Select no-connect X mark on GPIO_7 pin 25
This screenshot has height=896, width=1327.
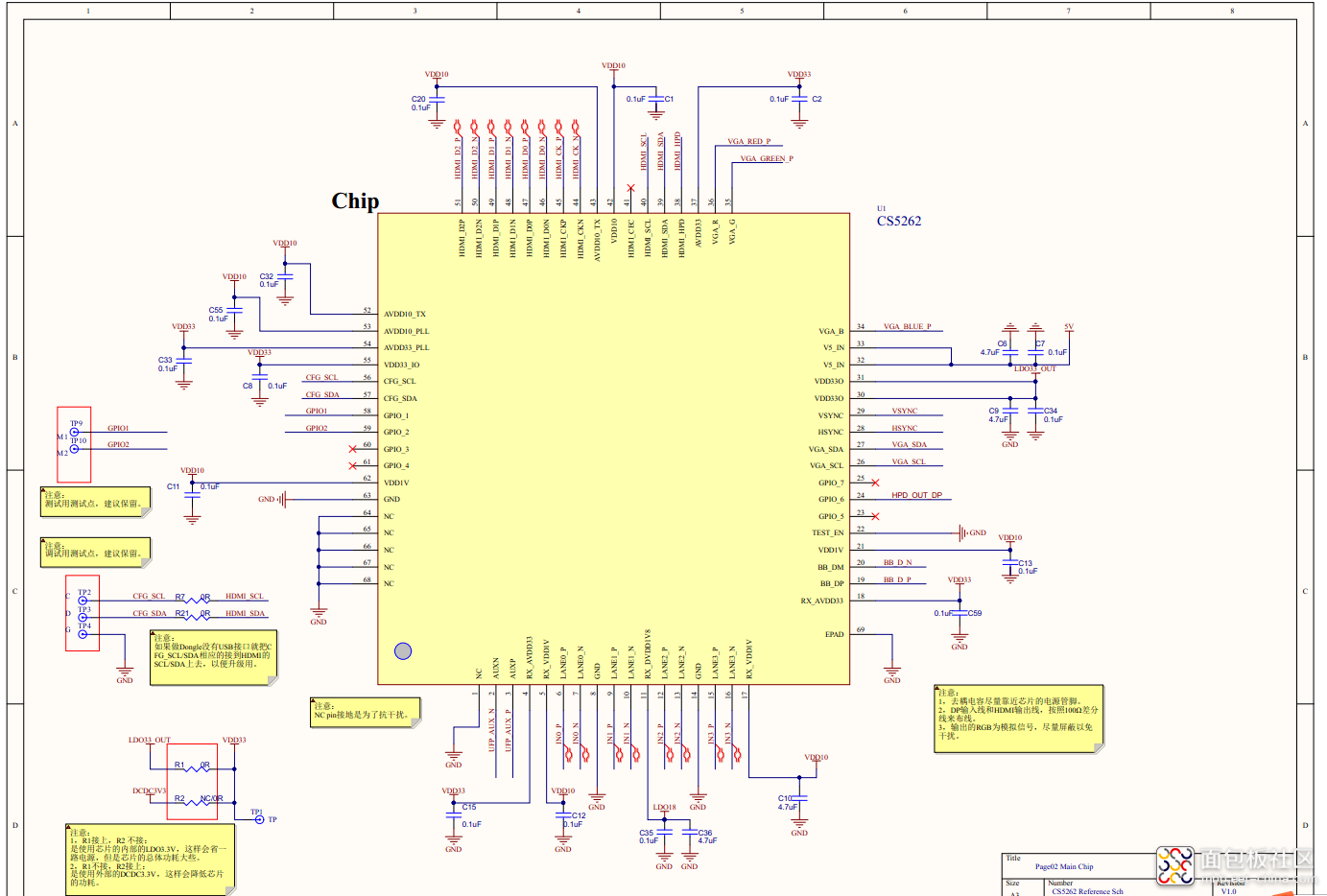pos(875,483)
